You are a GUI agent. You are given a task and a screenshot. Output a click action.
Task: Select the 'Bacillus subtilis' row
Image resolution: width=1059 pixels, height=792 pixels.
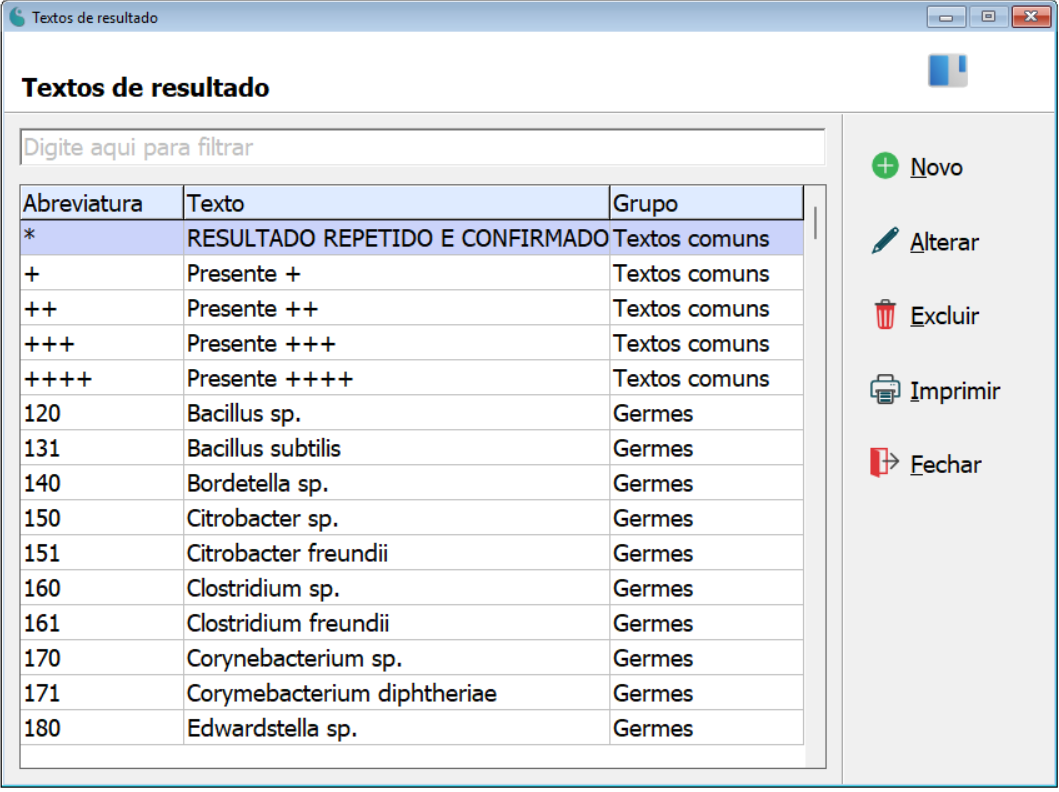tap(412, 448)
